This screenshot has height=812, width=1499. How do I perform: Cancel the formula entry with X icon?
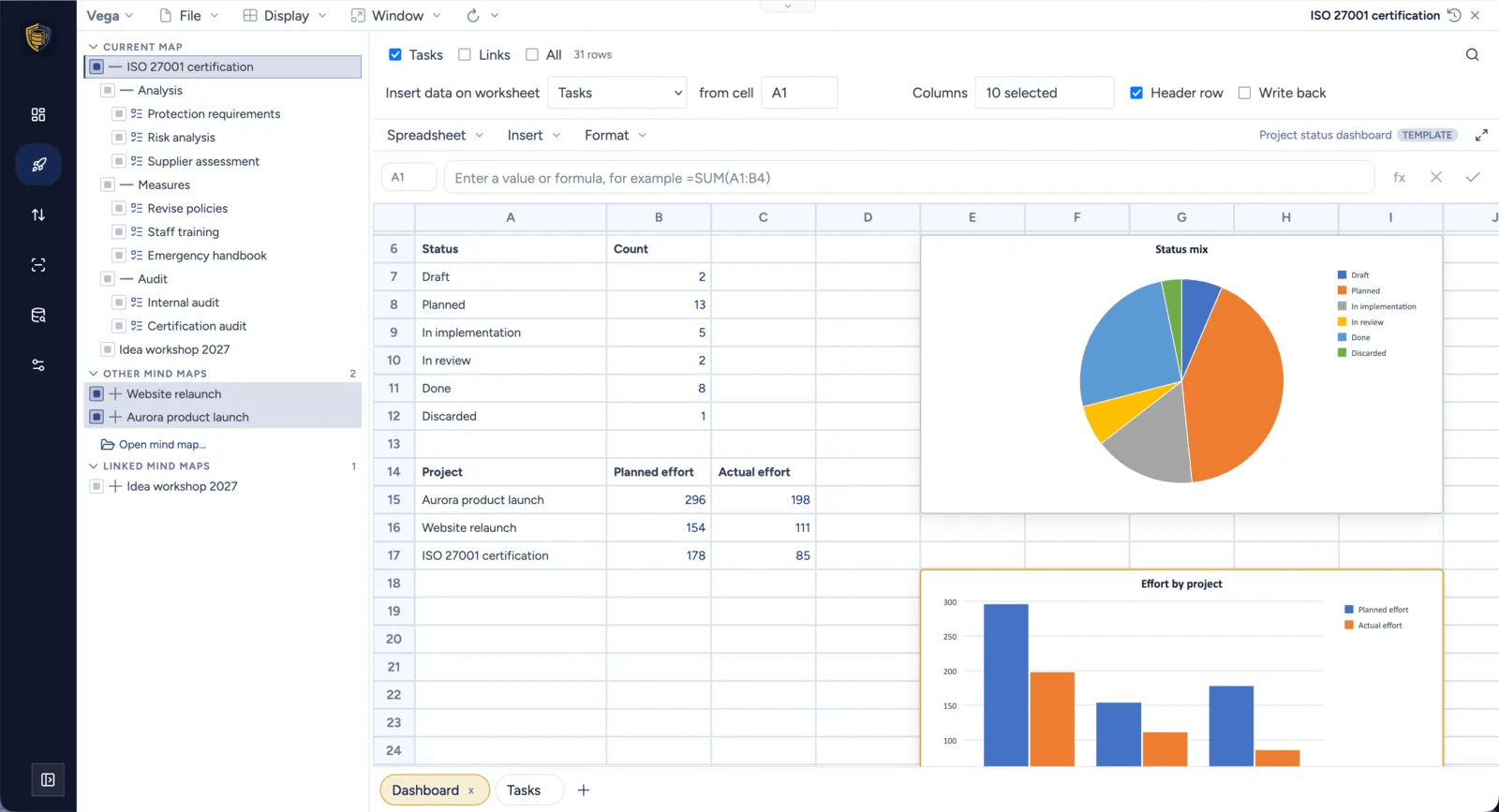[1435, 177]
